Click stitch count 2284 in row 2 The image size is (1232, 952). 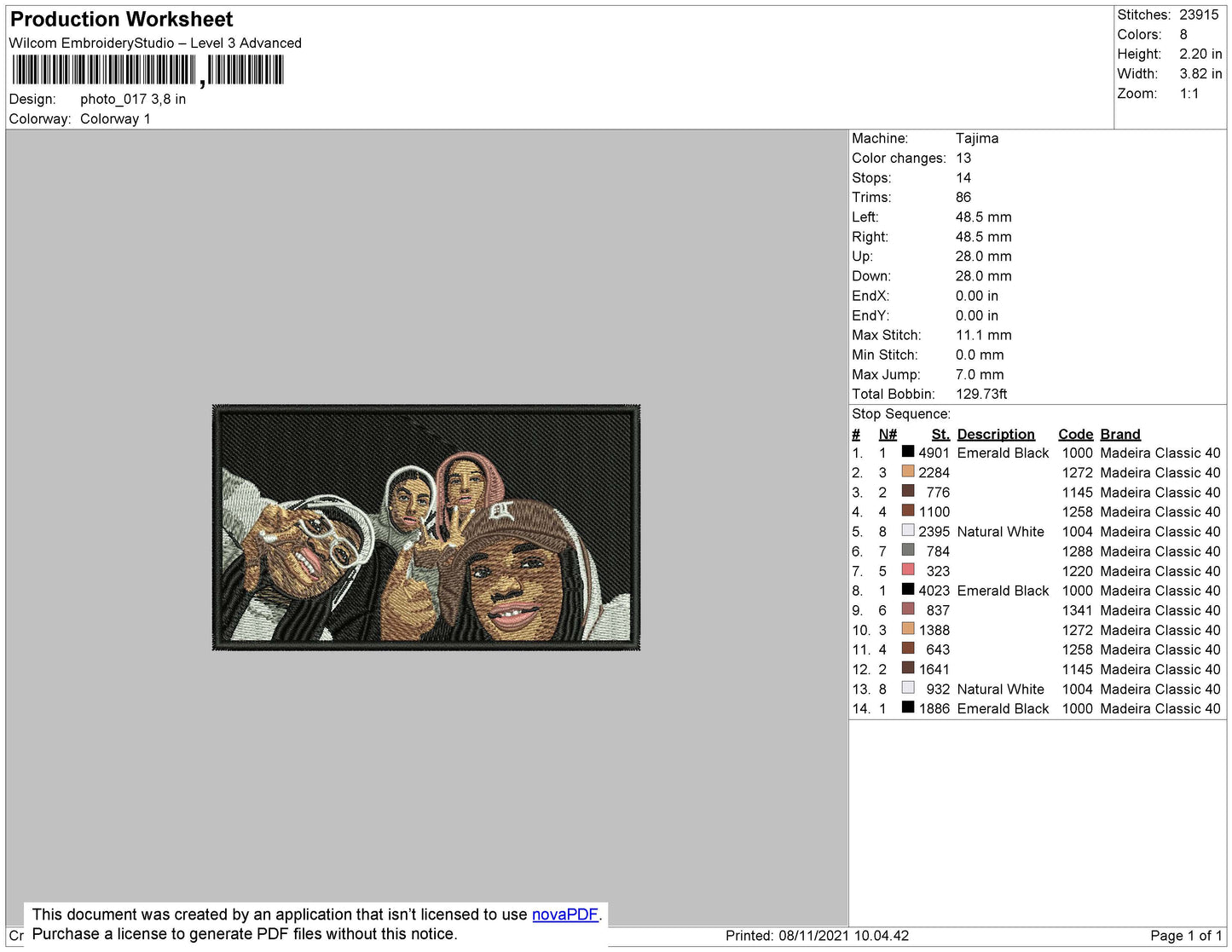point(934,472)
